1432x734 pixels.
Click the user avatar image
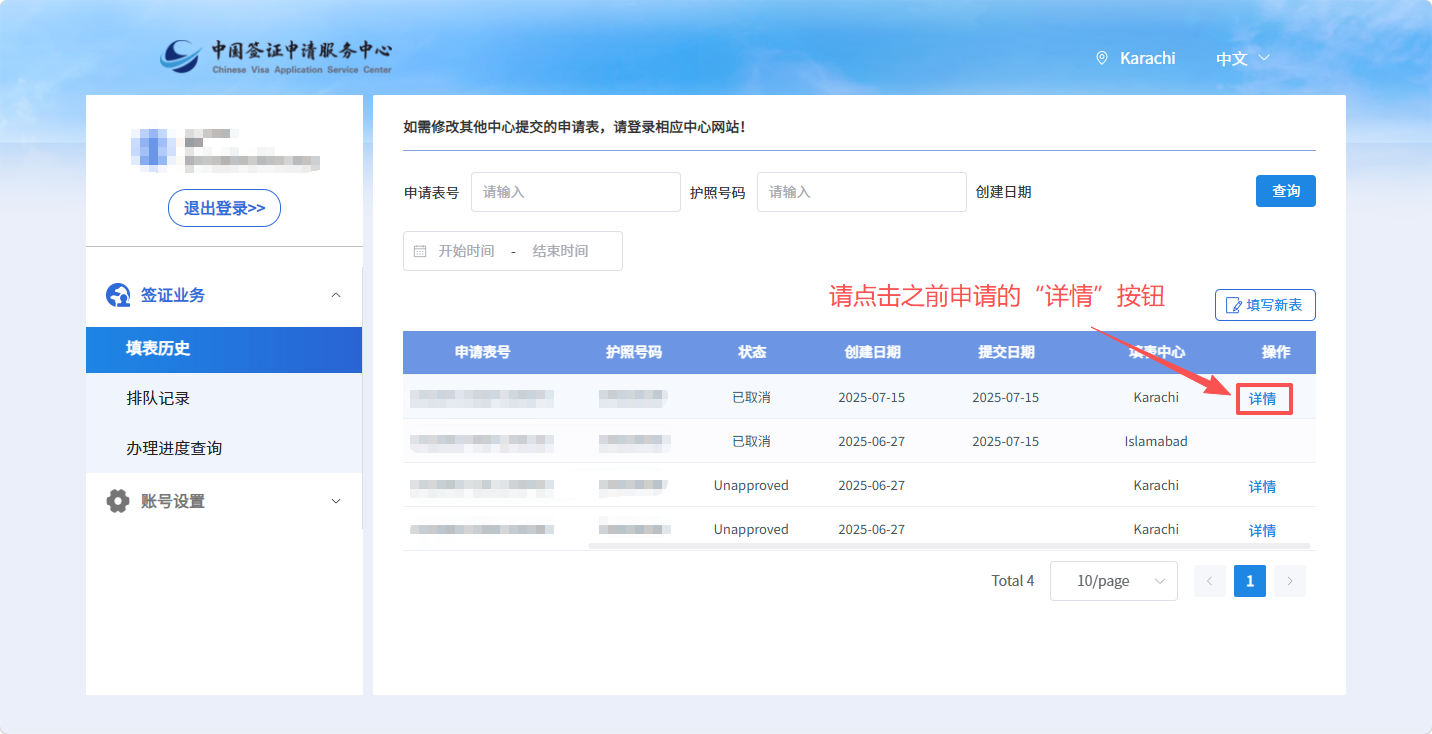tap(152, 146)
